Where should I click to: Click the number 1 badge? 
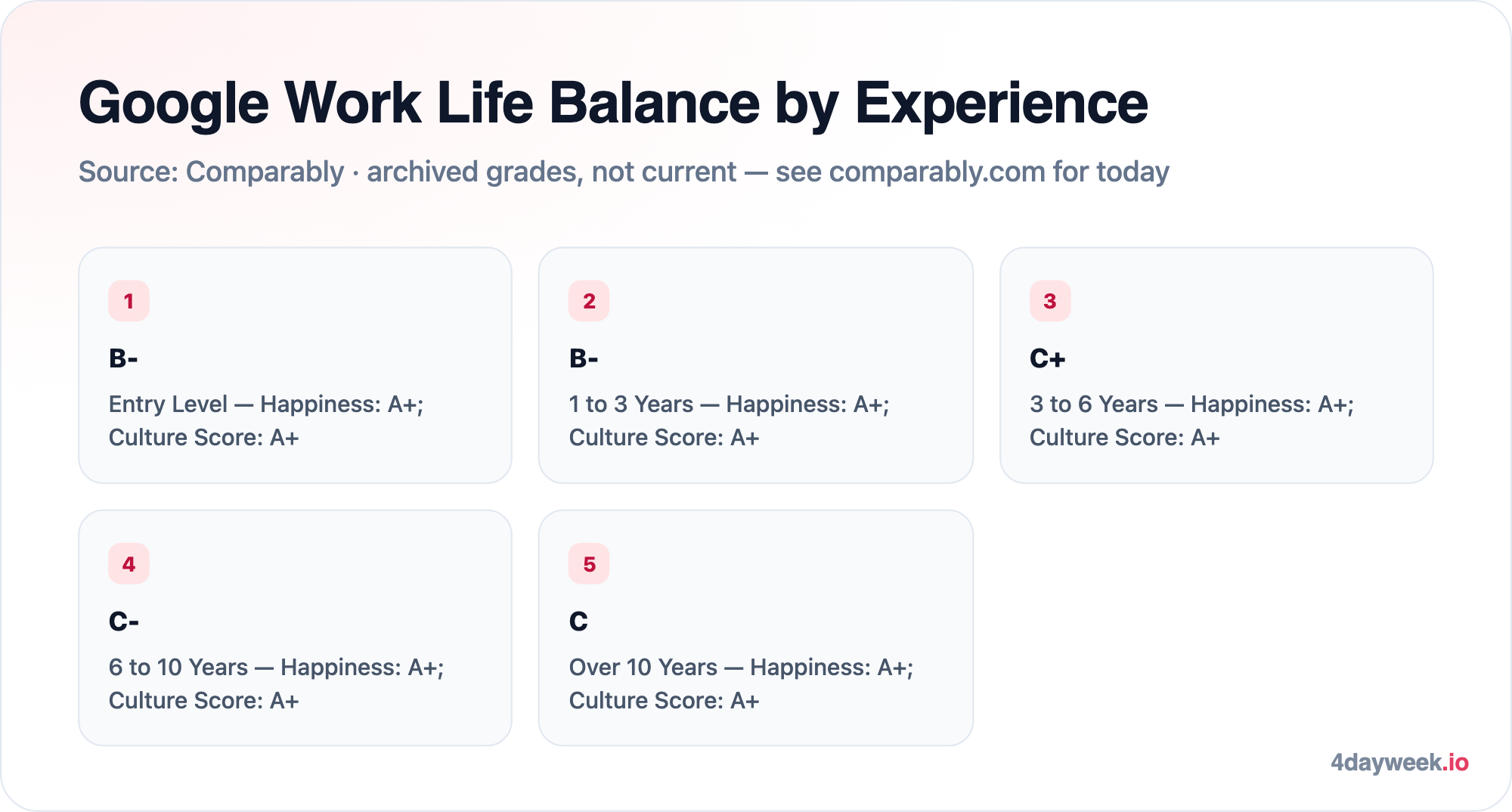pyautogui.click(x=129, y=301)
